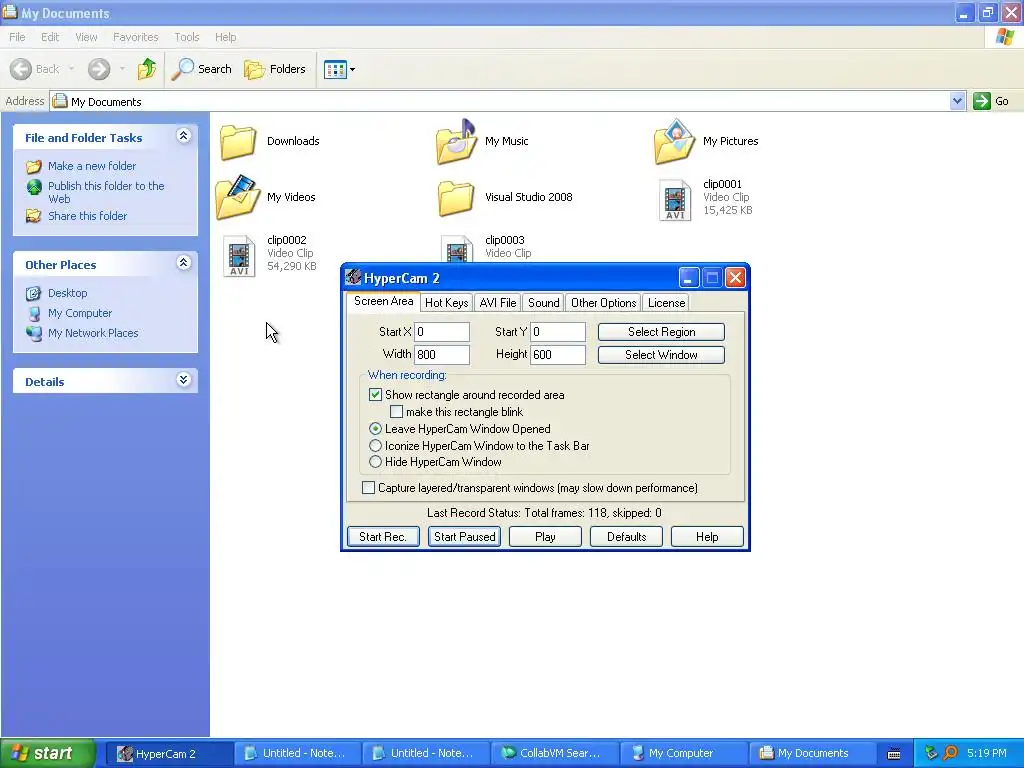Open the File menu in My Documents

[x=17, y=37]
